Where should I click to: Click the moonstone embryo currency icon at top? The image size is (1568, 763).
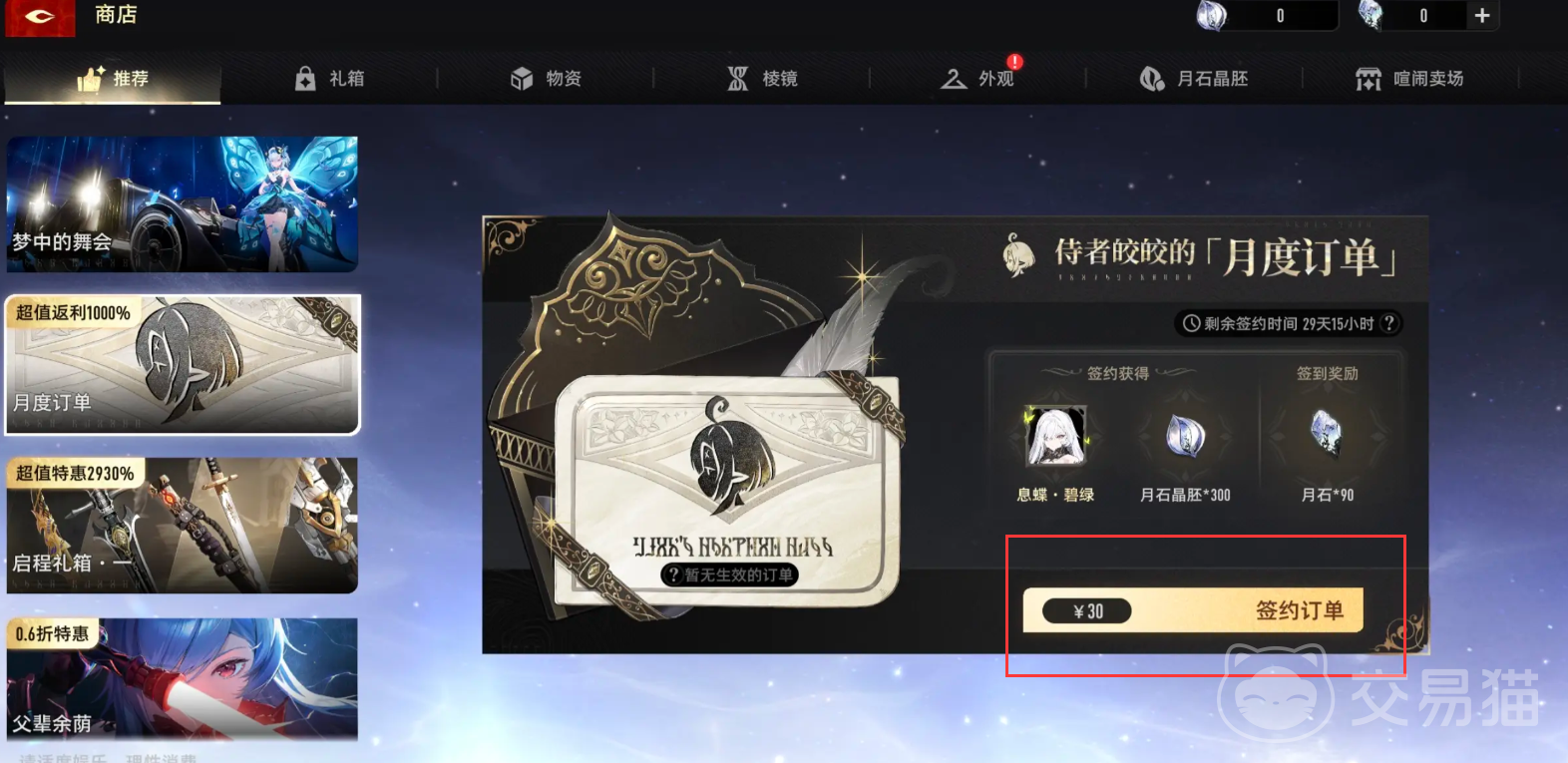(x=1212, y=15)
